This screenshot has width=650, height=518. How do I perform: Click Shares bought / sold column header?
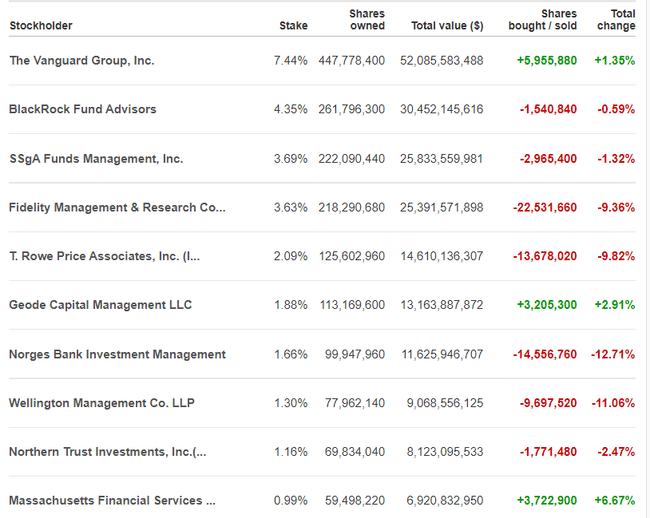542,20
